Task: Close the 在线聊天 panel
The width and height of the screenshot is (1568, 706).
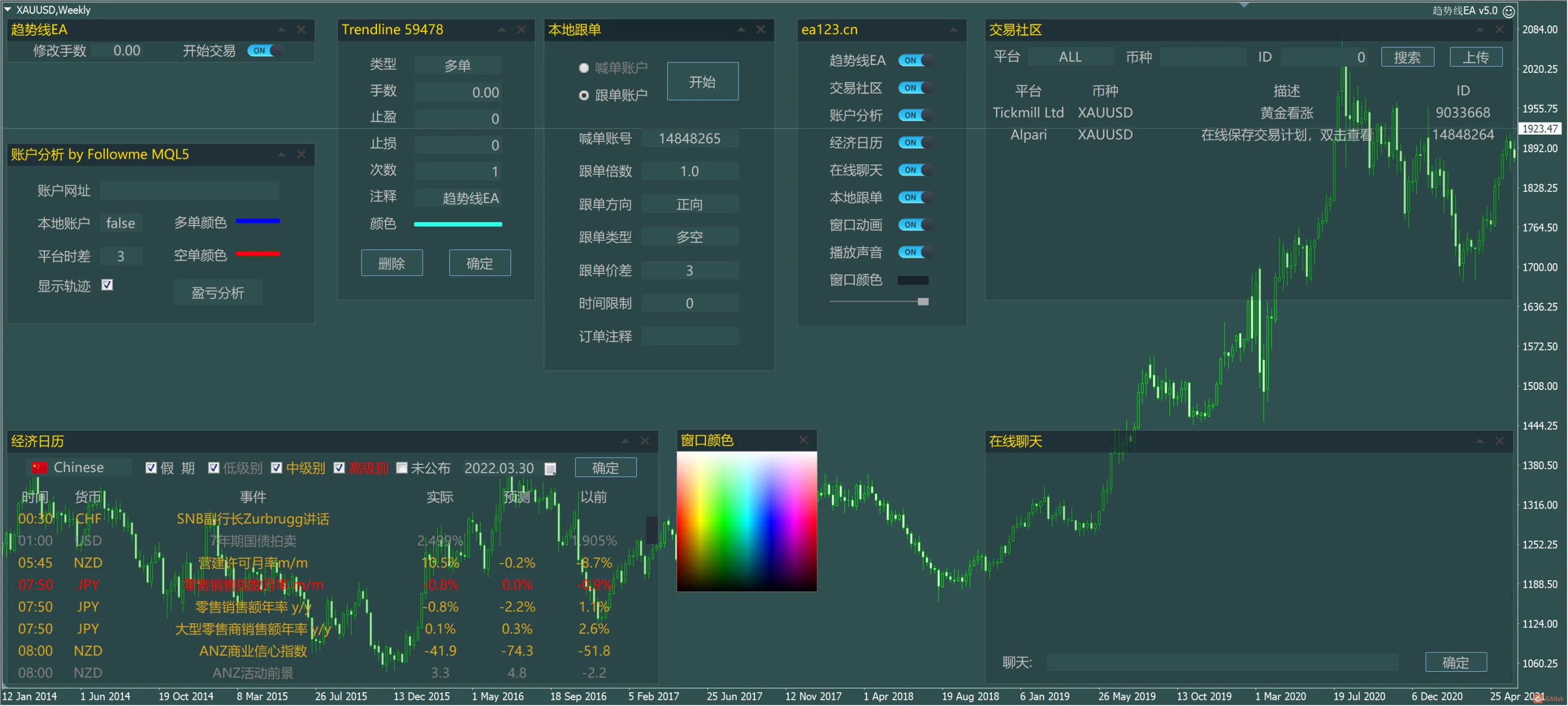Action: [x=1499, y=441]
